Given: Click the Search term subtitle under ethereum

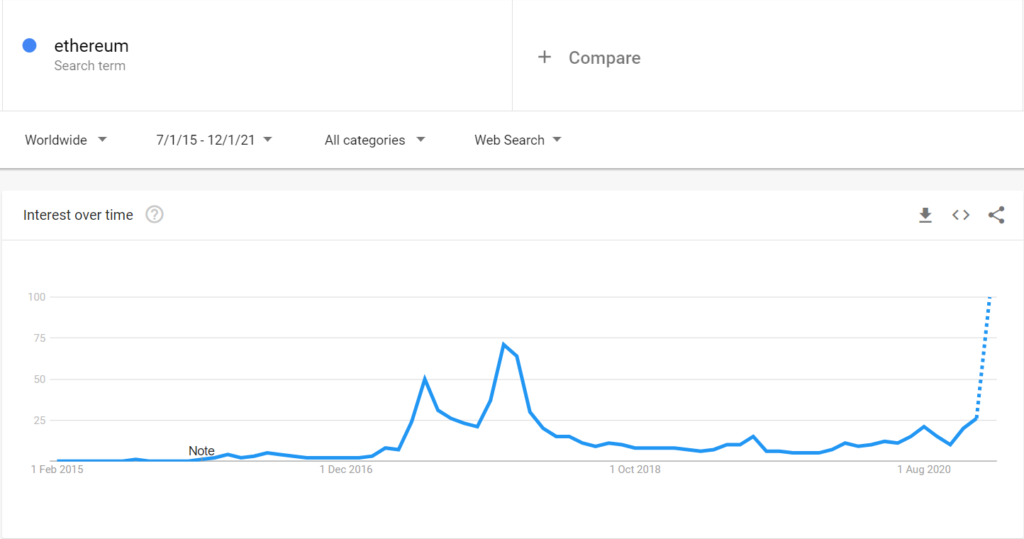Looking at the screenshot, I should pyautogui.click(x=89, y=66).
